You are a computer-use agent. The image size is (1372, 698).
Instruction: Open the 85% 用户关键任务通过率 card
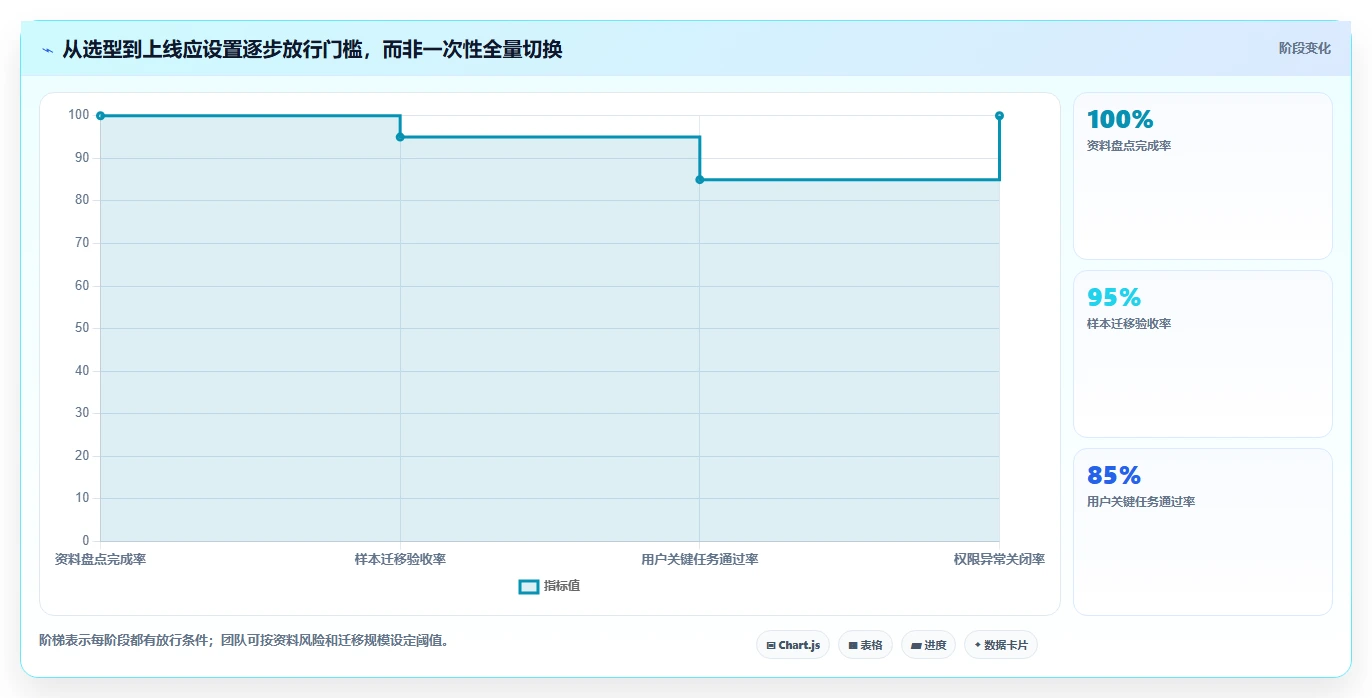click(x=1202, y=532)
